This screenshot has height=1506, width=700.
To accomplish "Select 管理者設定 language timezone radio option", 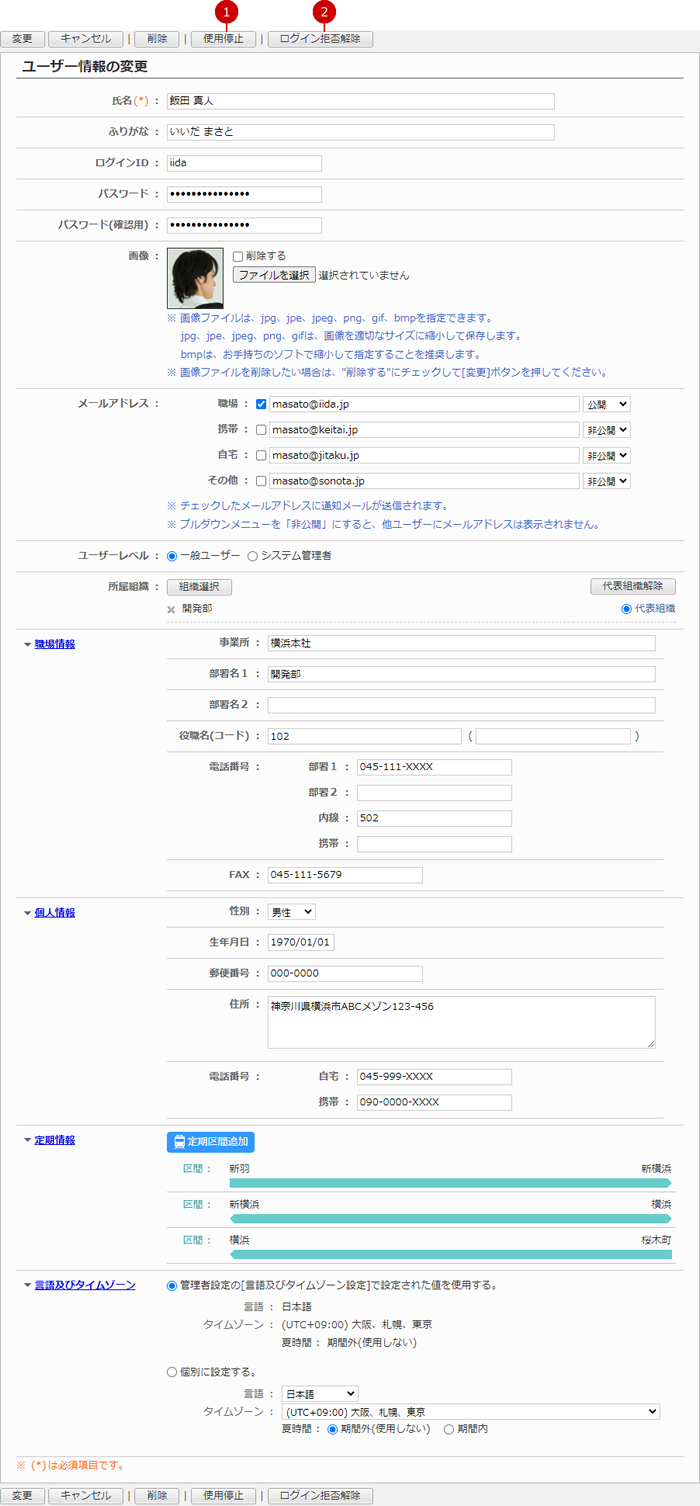I will pyautogui.click(x=172, y=1285).
